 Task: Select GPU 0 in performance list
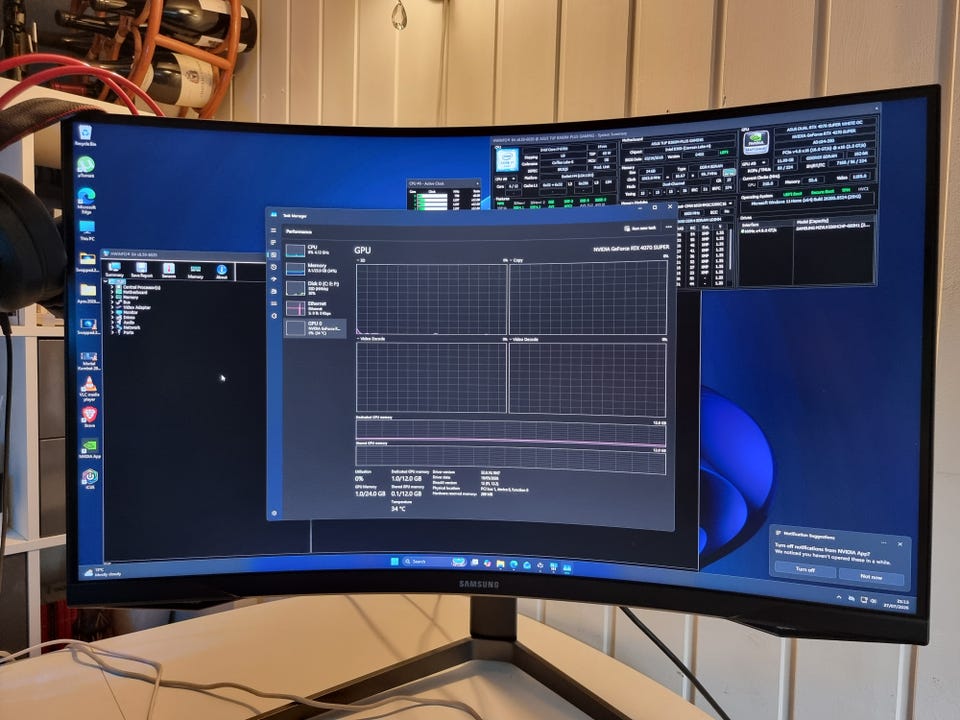pyautogui.click(x=315, y=328)
